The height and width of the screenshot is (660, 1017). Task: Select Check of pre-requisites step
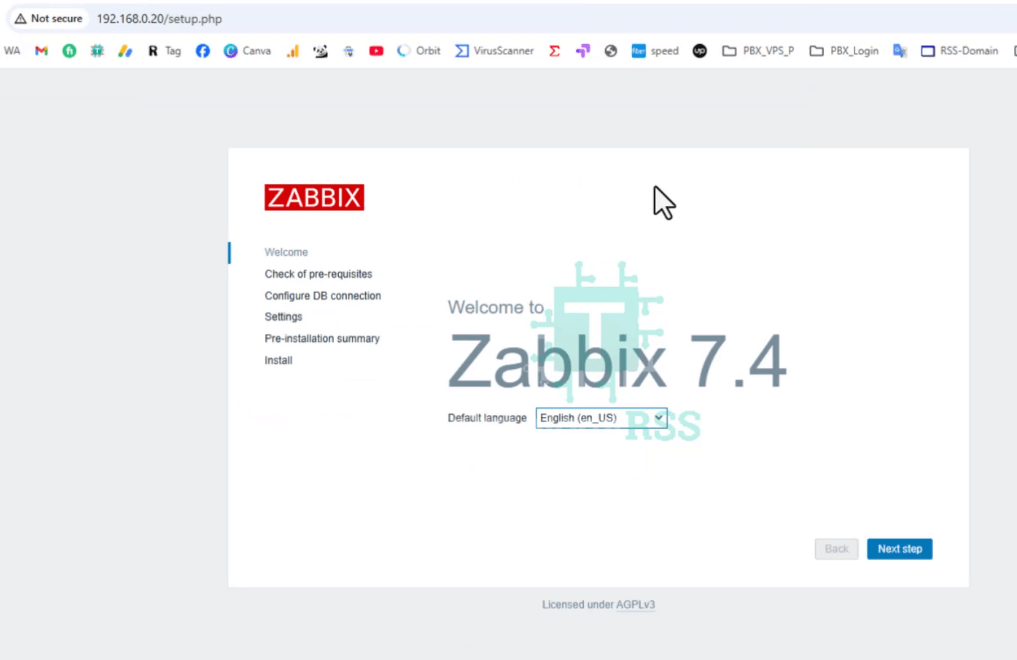tap(318, 274)
